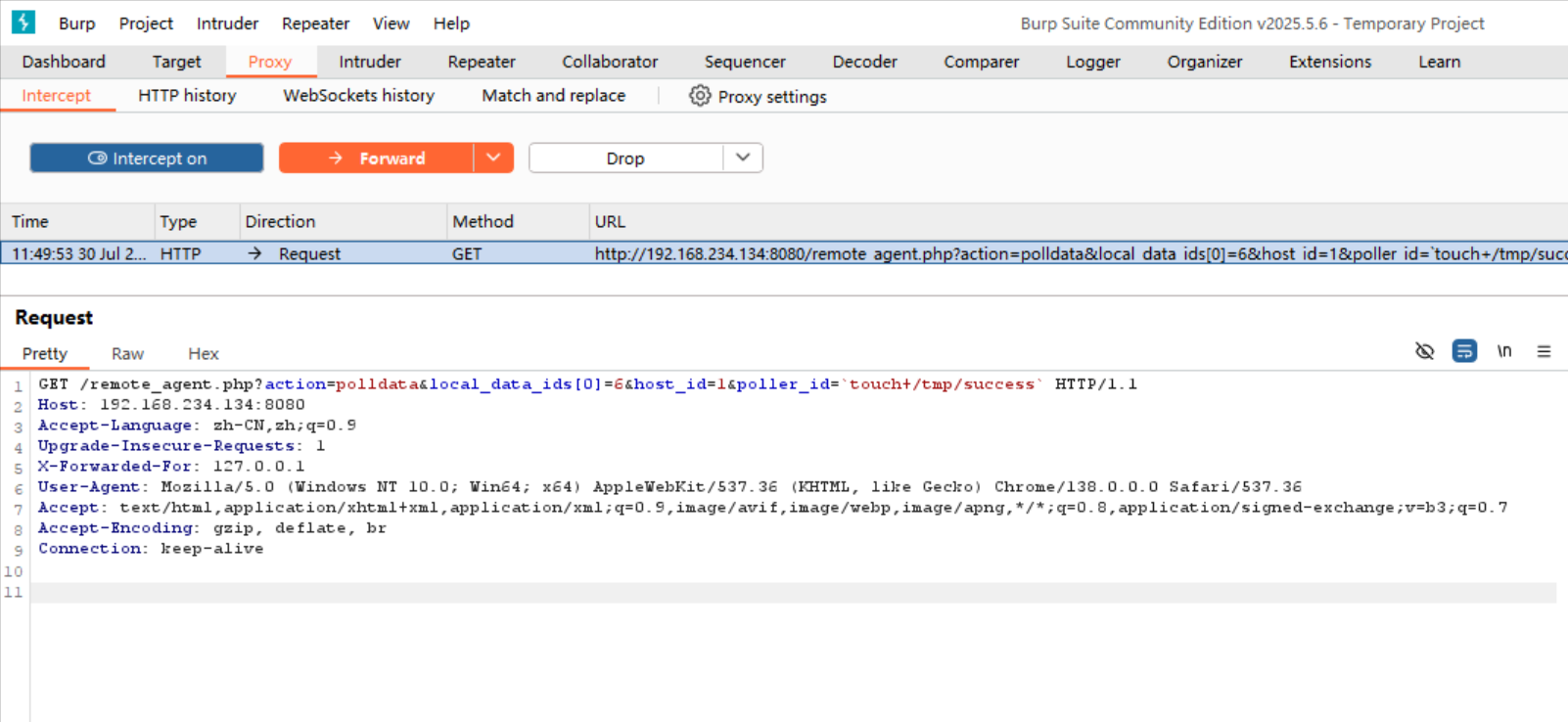Image resolution: width=1568 pixels, height=722 pixels.
Task: Click the Accept-Language header line
Action: point(197,426)
